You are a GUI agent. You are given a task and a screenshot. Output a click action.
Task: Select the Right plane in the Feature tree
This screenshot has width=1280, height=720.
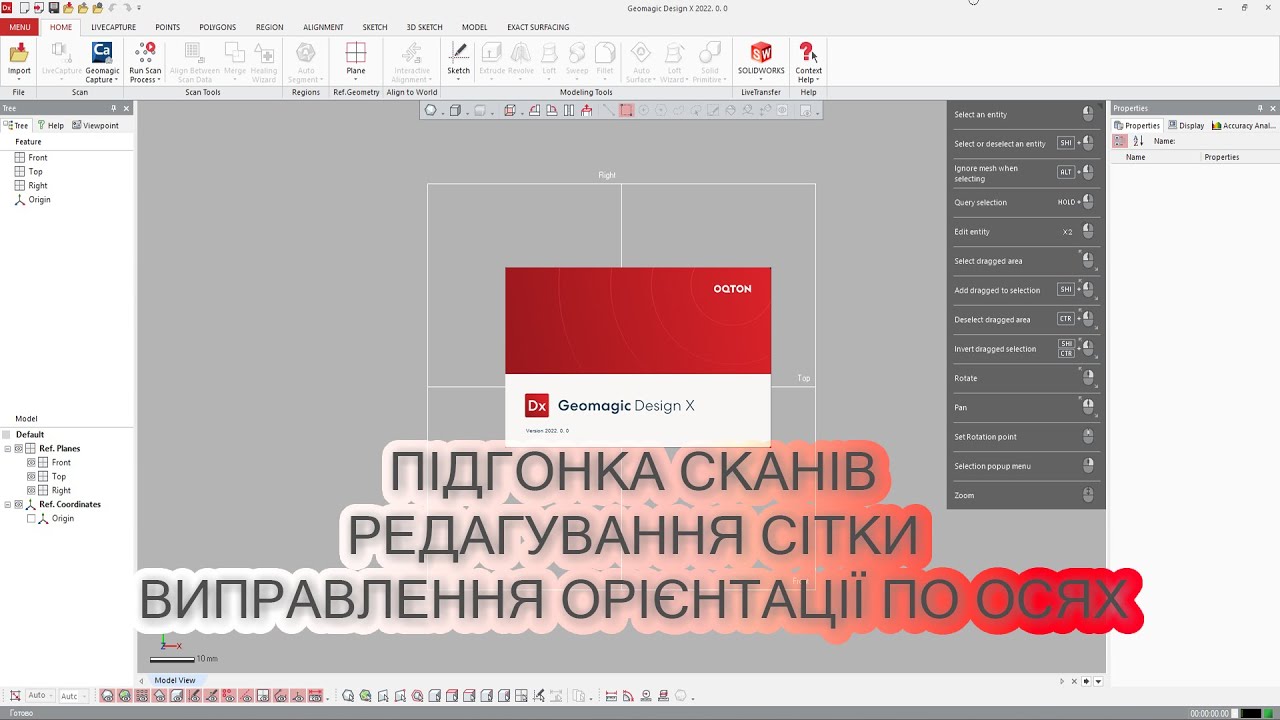pos(38,185)
